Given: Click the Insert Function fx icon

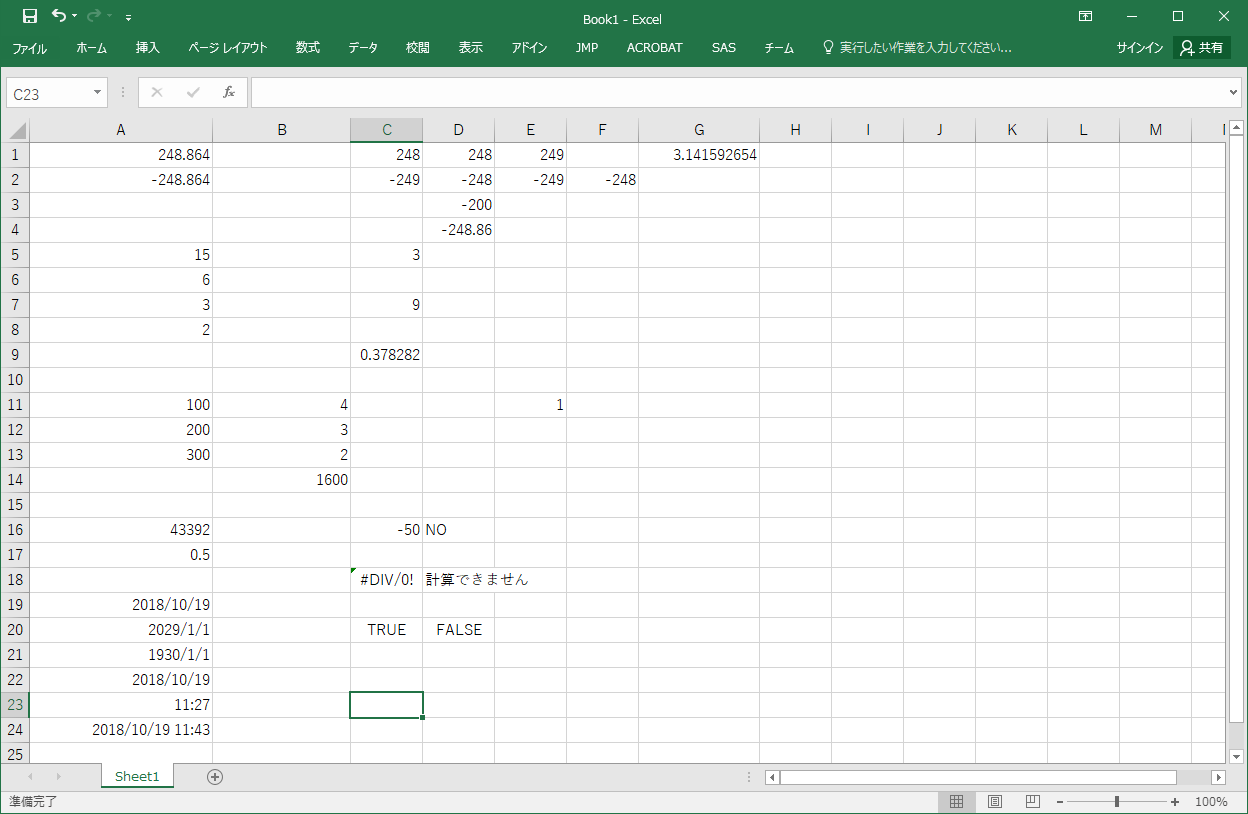Looking at the screenshot, I should pyautogui.click(x=228, y=93).
